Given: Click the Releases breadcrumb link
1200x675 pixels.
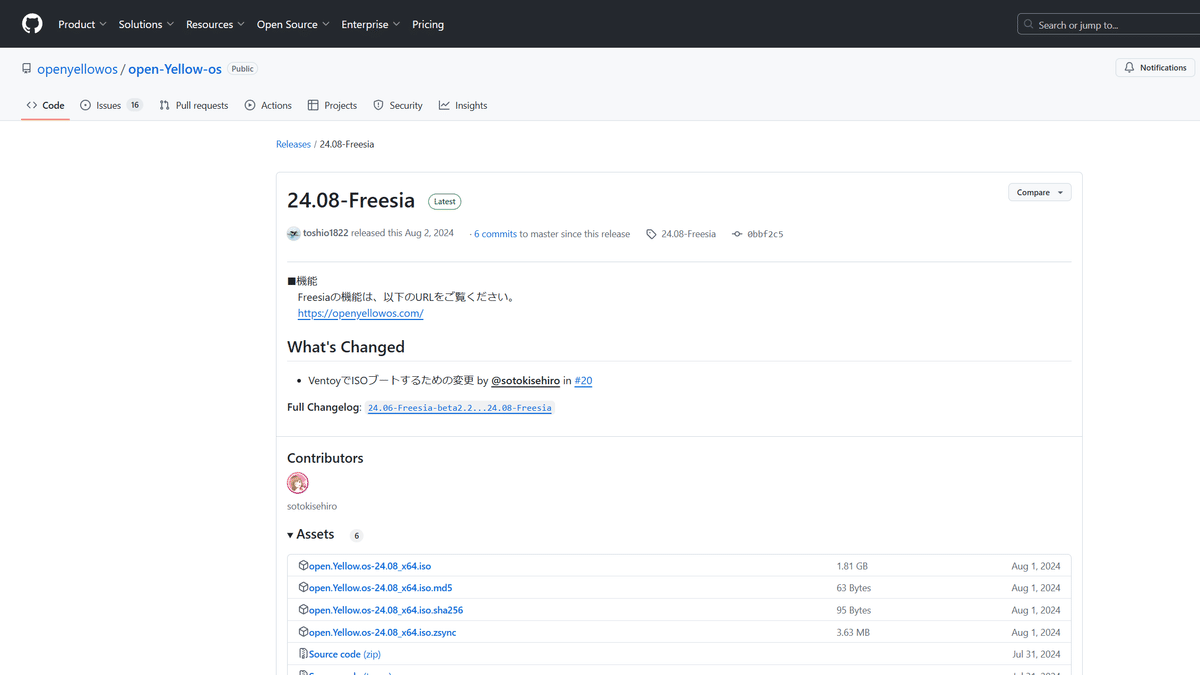Looking at the screenshot, I should pos(293,144).
